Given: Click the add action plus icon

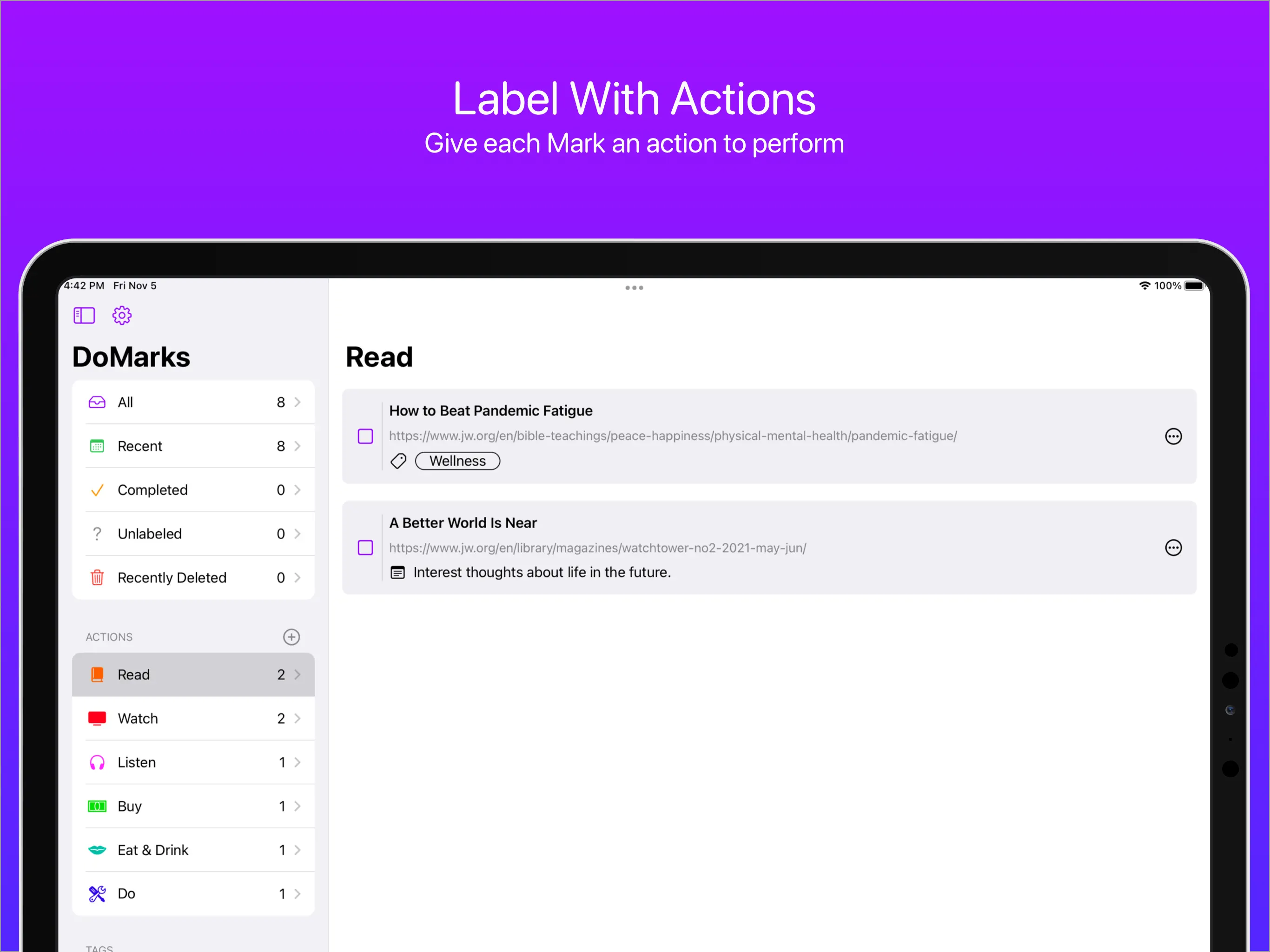Looking at the screenshot, I should click(291, 637).
